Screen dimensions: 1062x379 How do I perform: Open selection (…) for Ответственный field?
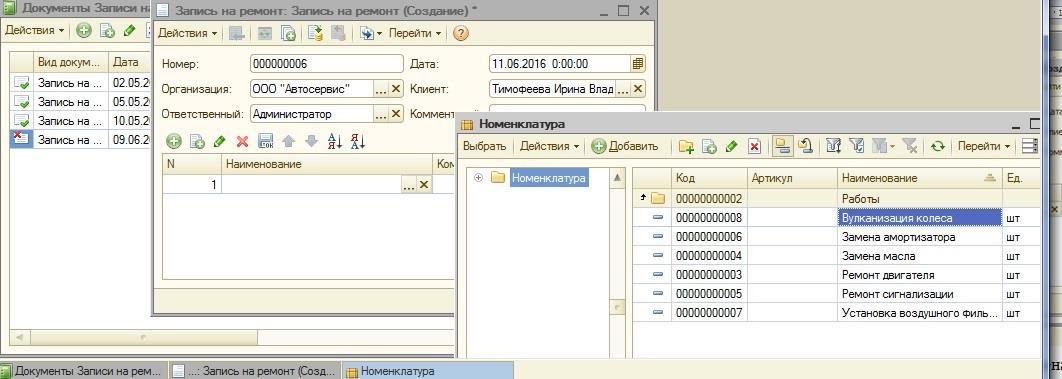381,114
